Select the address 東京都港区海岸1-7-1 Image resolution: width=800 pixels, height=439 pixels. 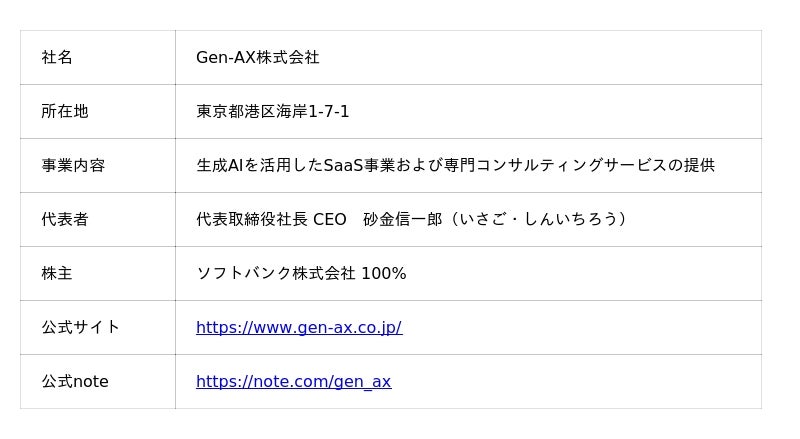(x=272, y=112)
